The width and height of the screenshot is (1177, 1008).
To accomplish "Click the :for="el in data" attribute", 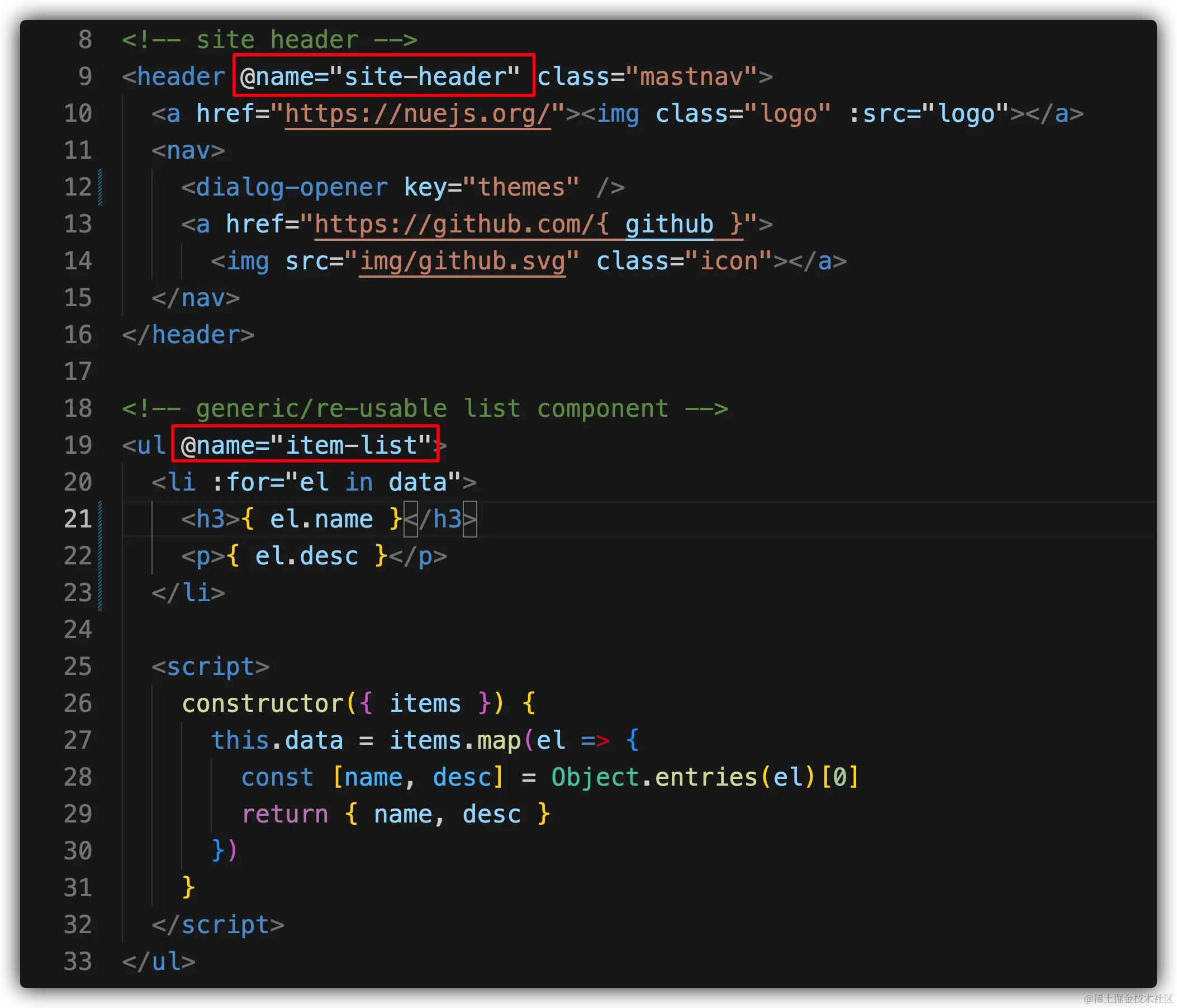I will [x=336, y=482].
